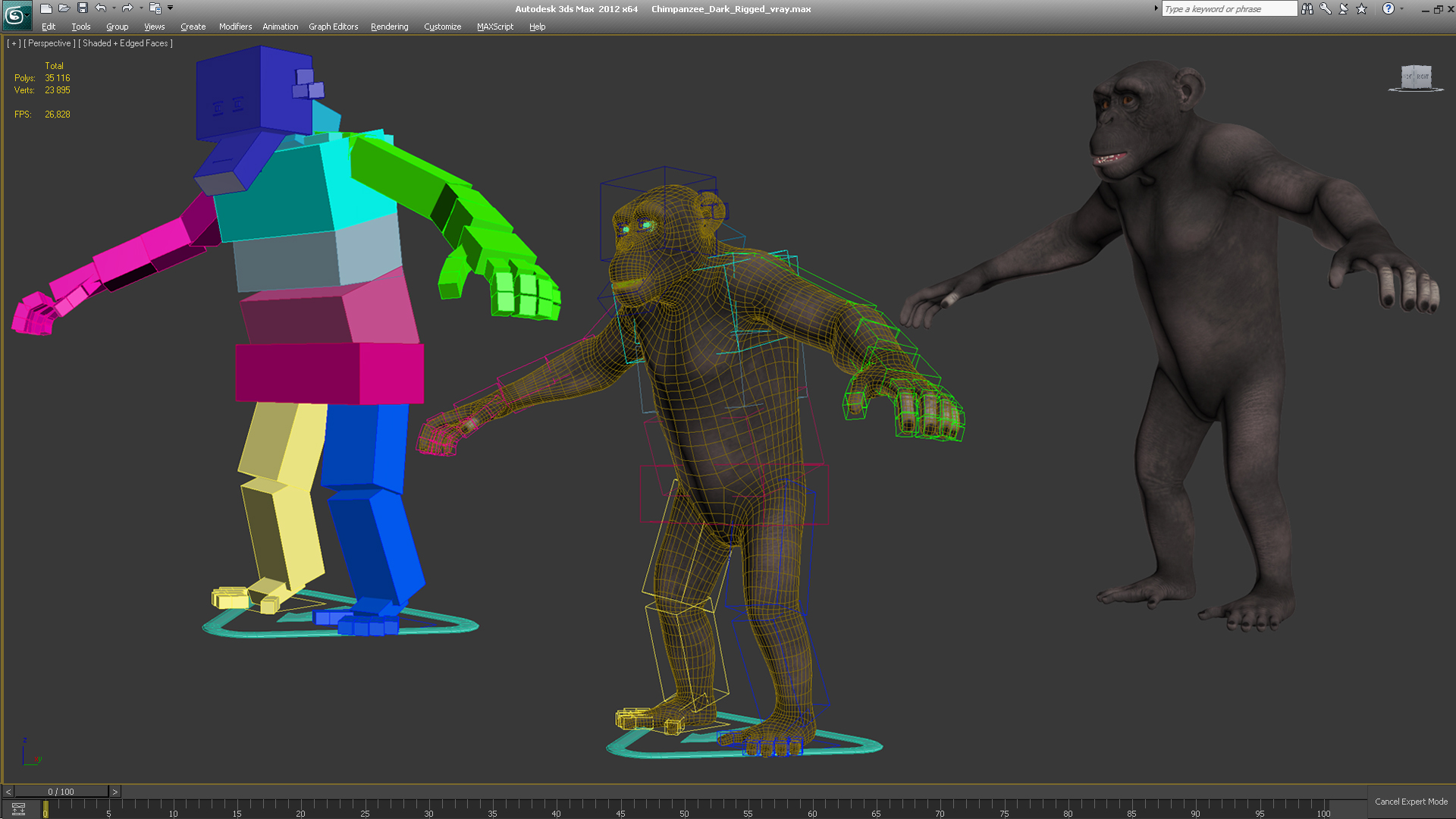This screenshot has width=1456, height=819.
Task: Open the Shaded + Edged Faces shading menu
Action: pos(125,43)
